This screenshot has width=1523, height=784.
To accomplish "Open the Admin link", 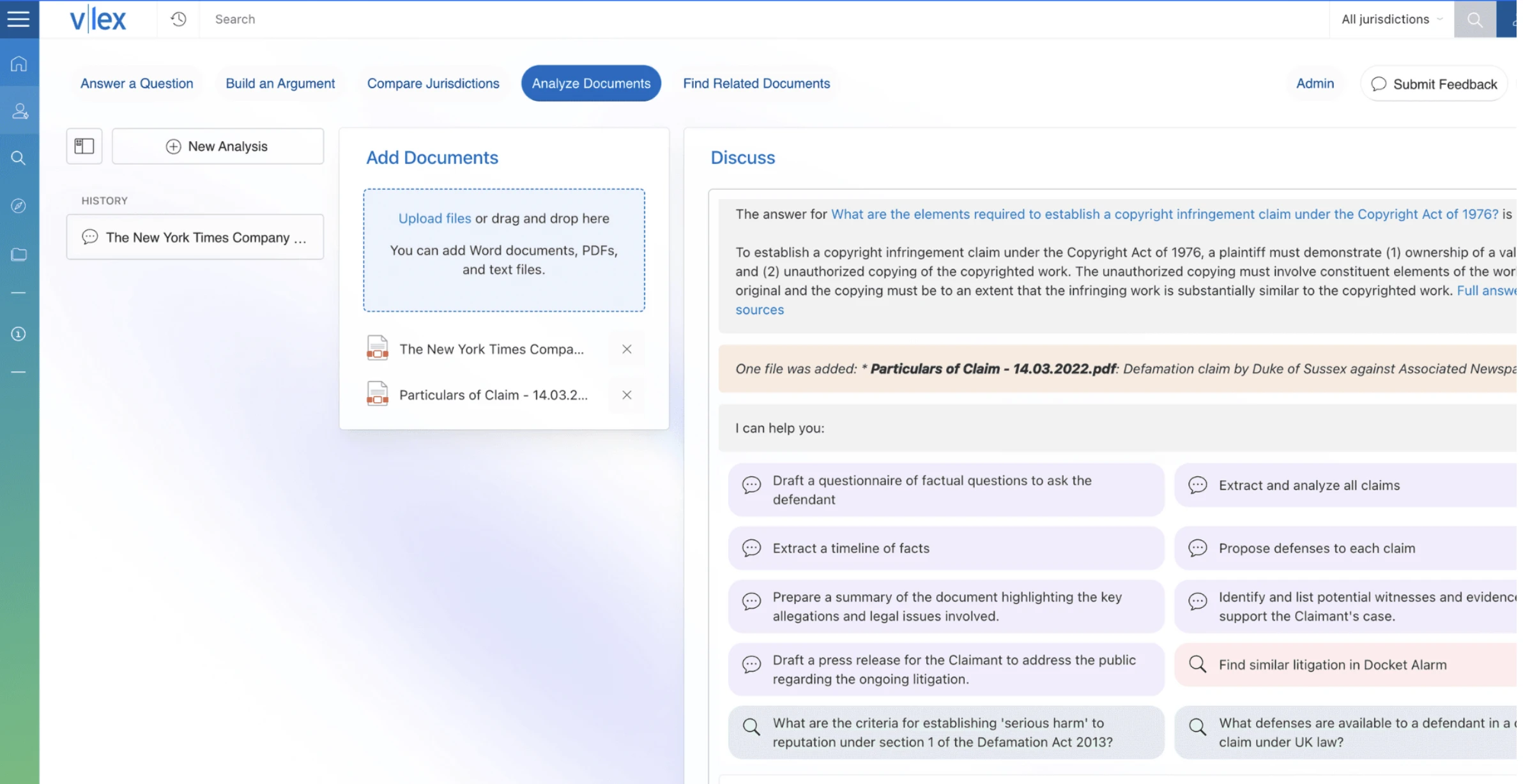I will (x=1315, y=84).
